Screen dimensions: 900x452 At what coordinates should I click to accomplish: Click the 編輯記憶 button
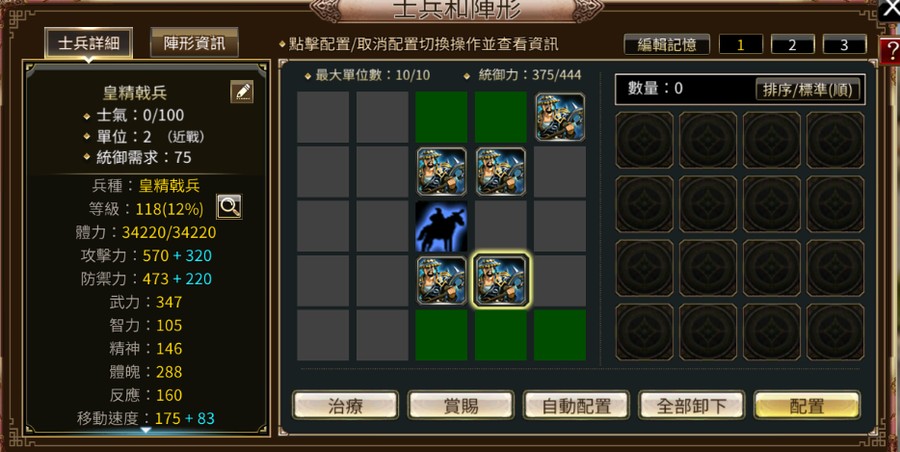point(667,44)
